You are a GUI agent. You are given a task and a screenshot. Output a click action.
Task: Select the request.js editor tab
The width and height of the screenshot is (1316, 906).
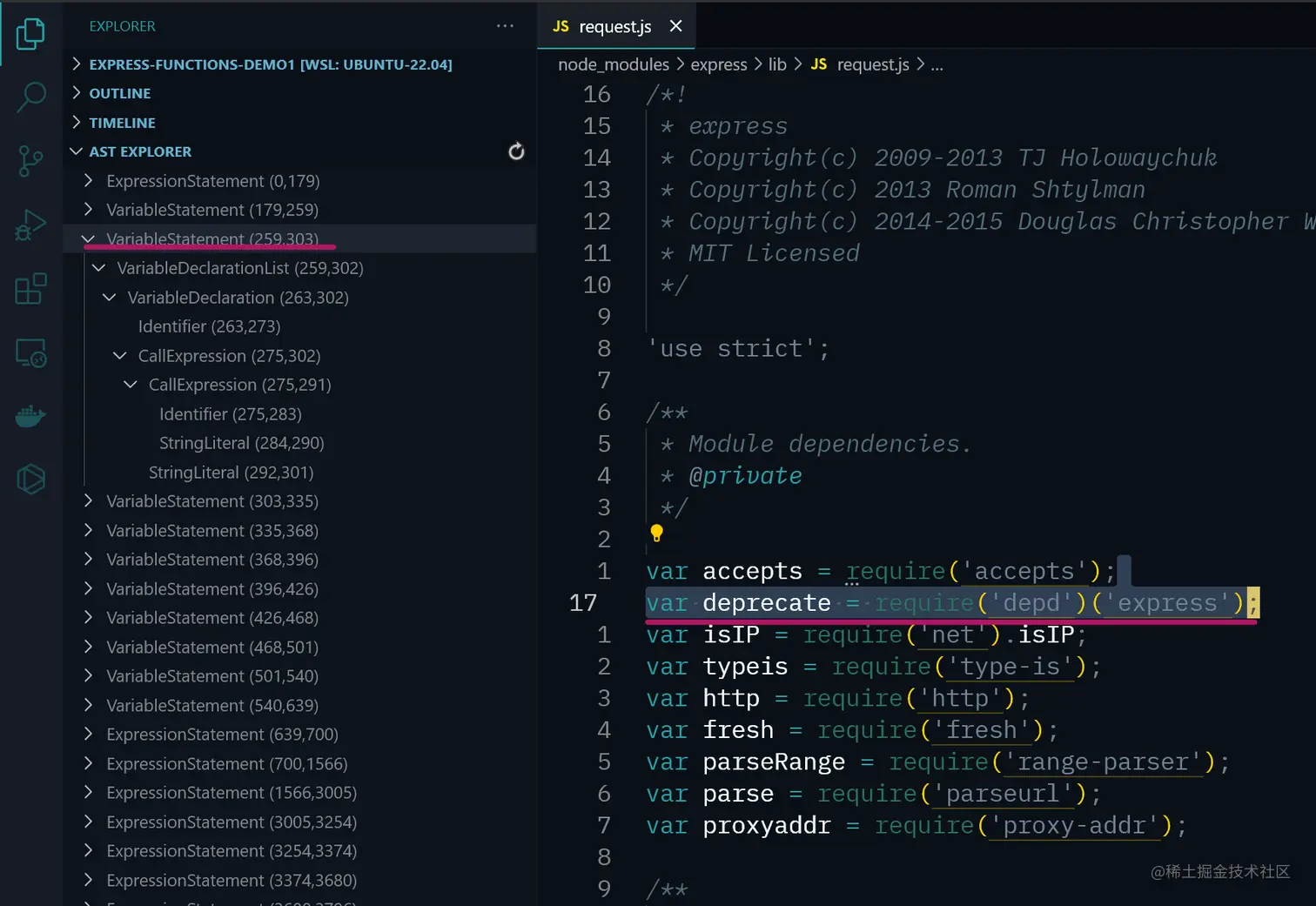pyautogui.click(x=615, y=26)
